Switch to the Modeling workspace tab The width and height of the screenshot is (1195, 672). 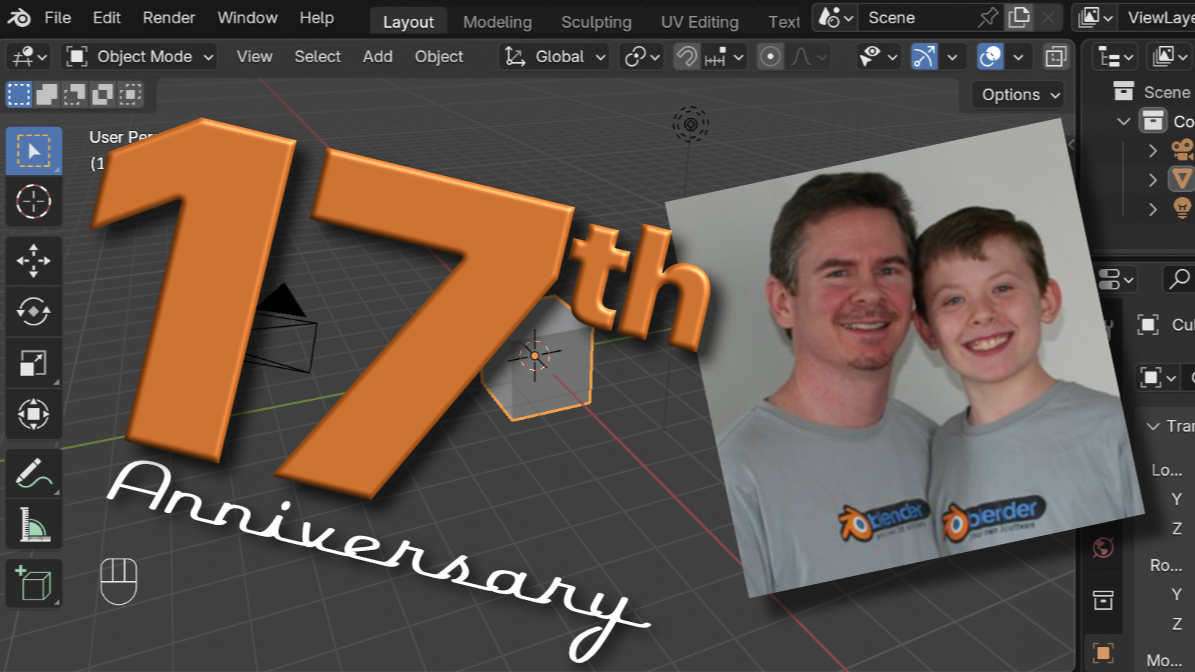pyautogui.click(x=497, y=22)
